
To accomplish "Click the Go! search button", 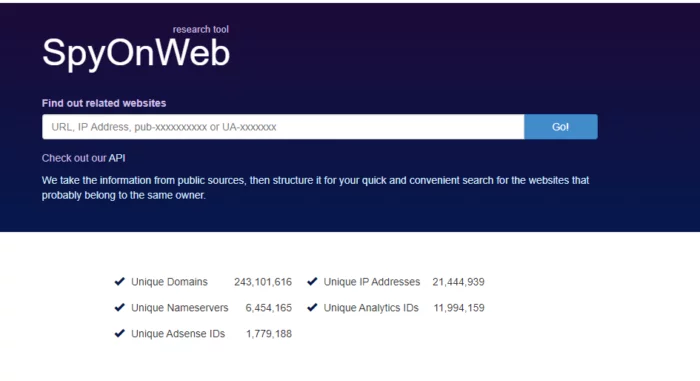I will [561, 127].
